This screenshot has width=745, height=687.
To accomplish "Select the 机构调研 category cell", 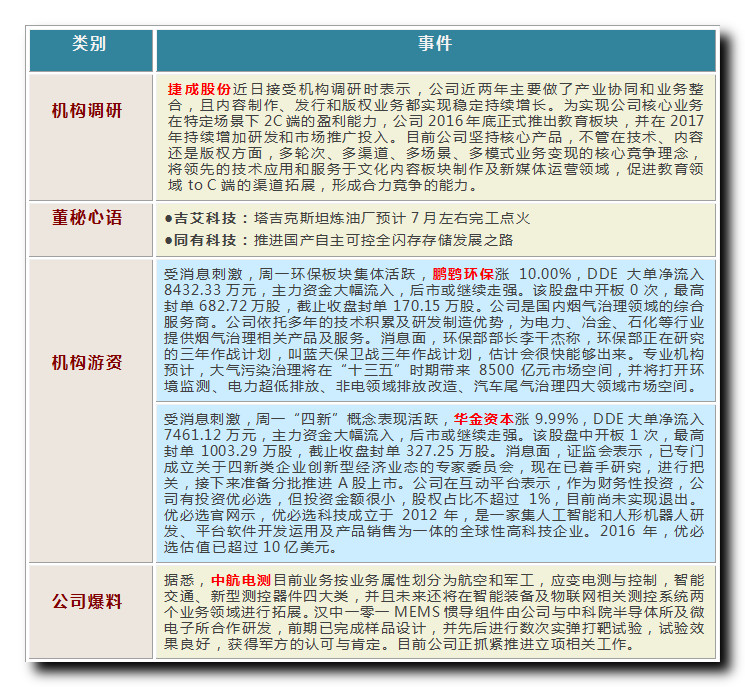I will pos(91,137).
